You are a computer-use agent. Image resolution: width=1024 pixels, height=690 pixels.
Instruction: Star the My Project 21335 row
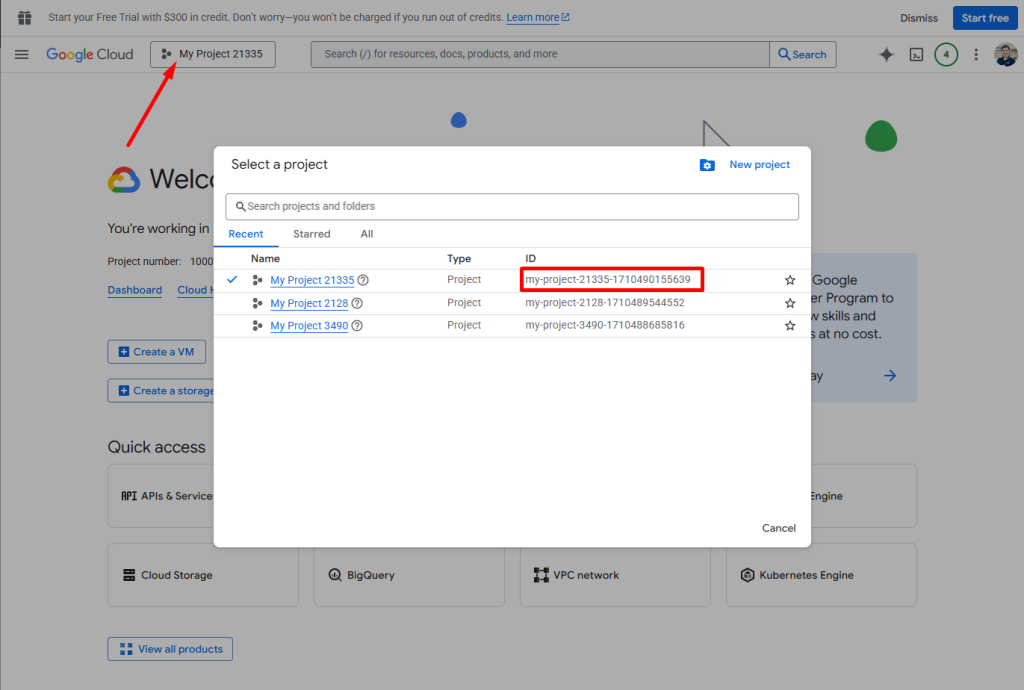pyautogui.click(x=790, y=280)
